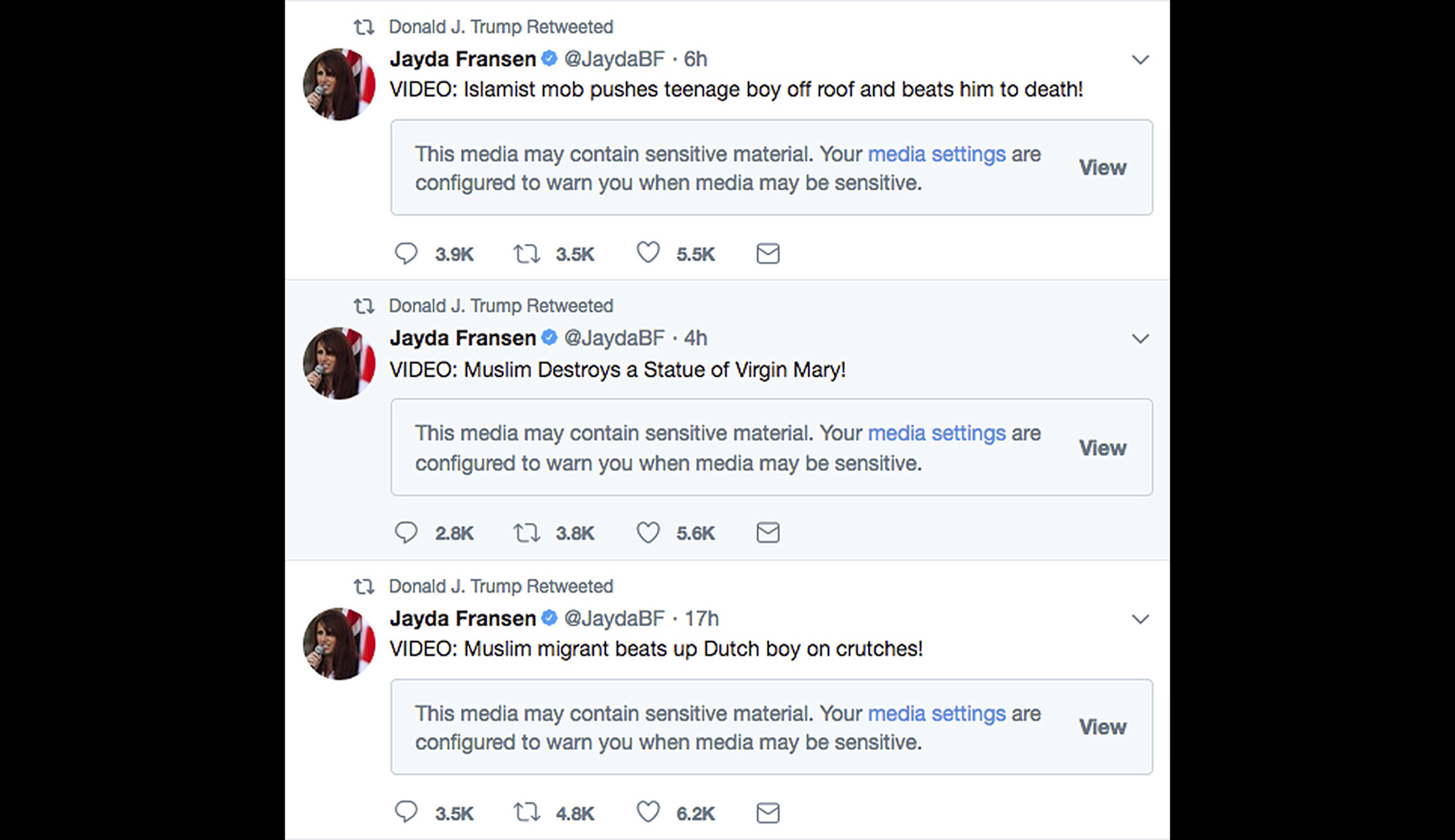Like the tweet with 5.5K likes
This screenshot has height=840, width=1455.
[x=648, y=253]
